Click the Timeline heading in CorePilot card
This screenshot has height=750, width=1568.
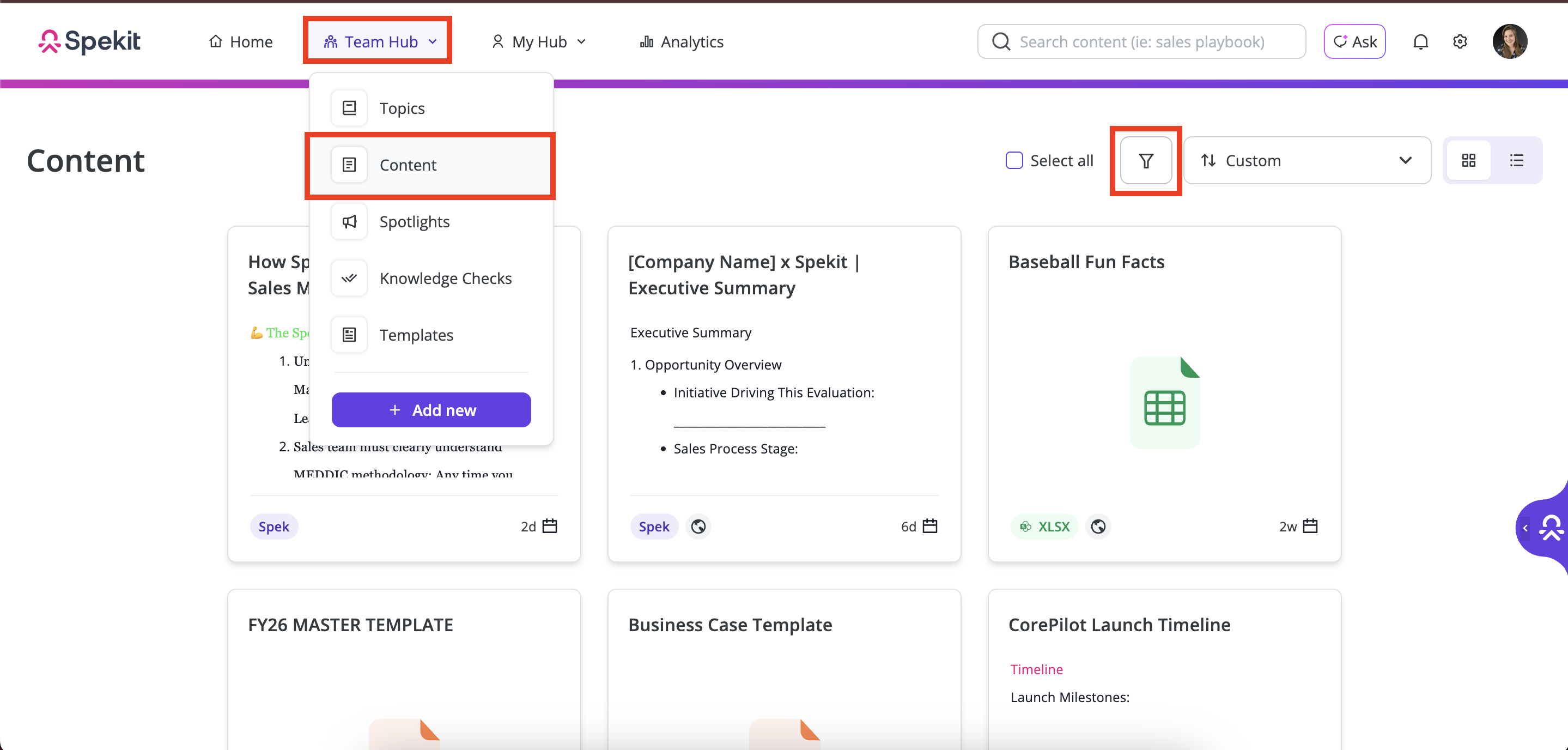1036,669
